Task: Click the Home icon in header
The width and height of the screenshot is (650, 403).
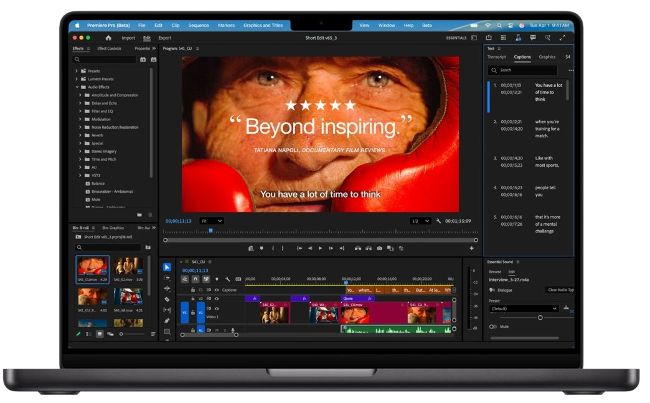Action: 107,37
